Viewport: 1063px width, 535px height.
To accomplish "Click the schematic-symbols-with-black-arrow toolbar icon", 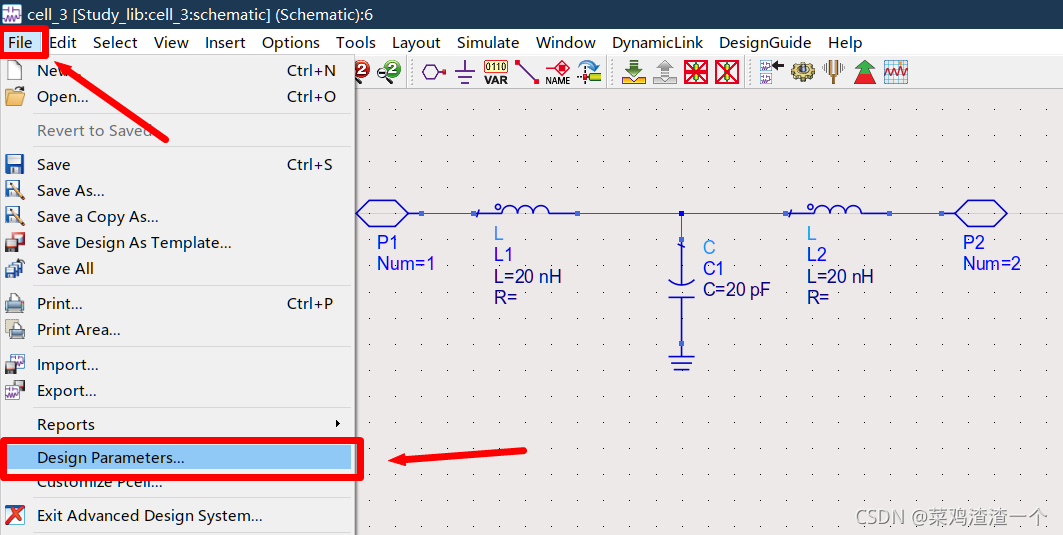I will click(x=771, y=71).
